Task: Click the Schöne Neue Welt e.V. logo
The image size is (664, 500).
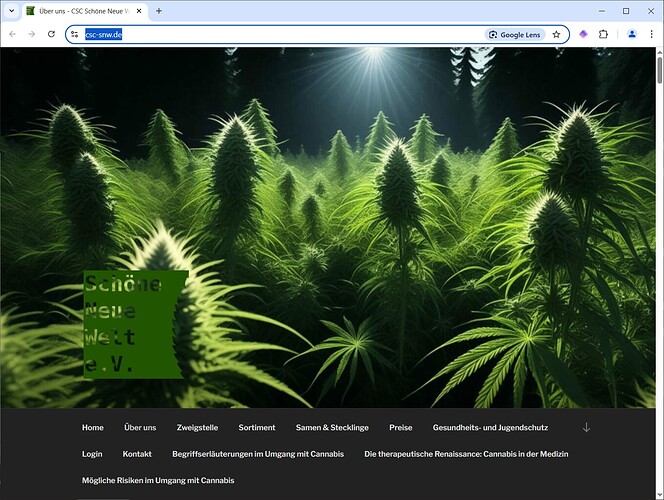Action: (x=136, y=324)
